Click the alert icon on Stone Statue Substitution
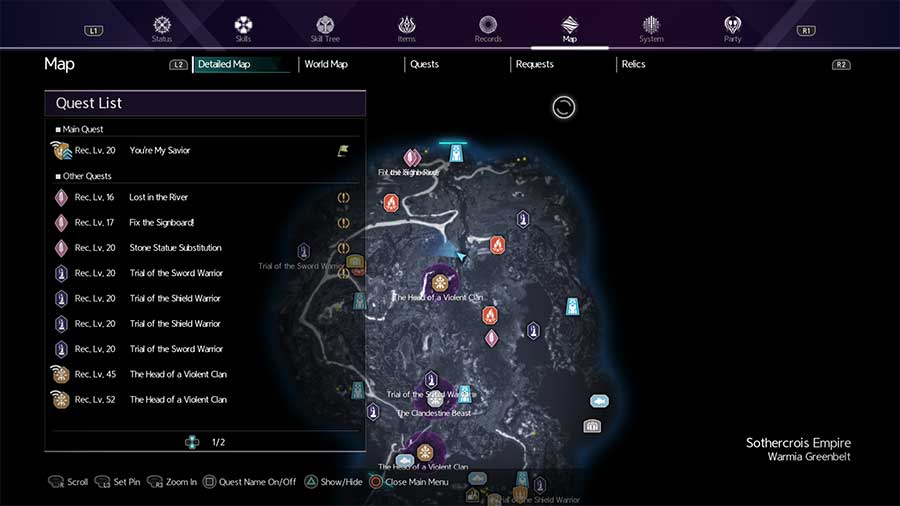This screenshot has height=506, width=900. (x=343, y=248)
